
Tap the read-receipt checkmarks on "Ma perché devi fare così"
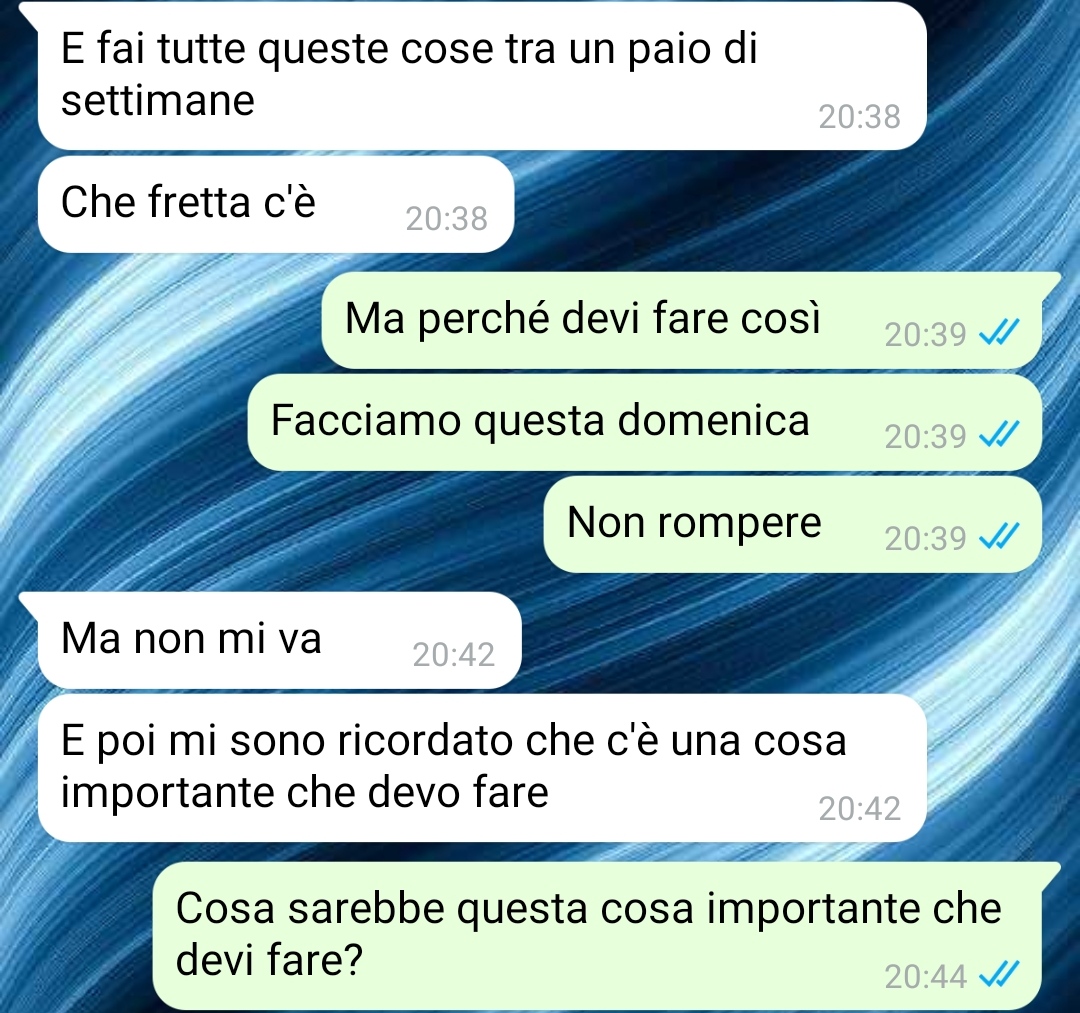[x=999, y=333]
